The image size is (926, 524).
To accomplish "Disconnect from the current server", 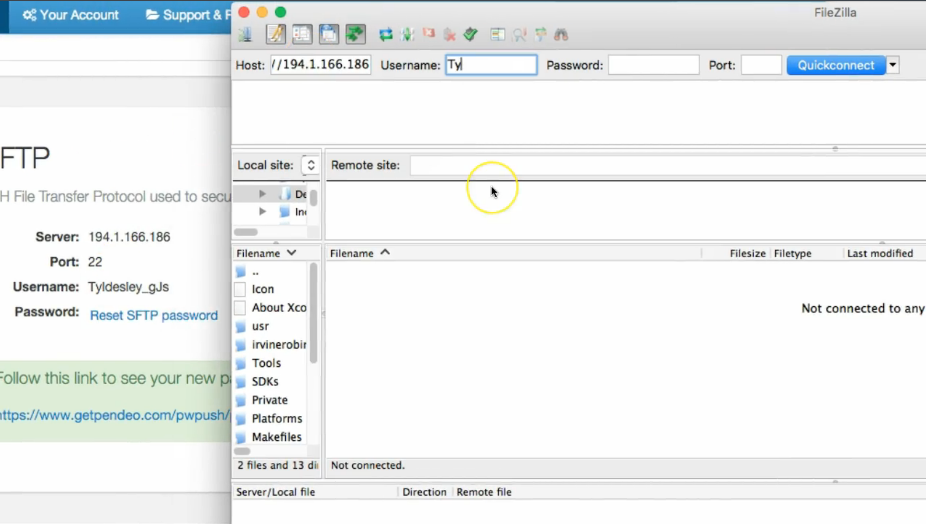I will point(449,35).
